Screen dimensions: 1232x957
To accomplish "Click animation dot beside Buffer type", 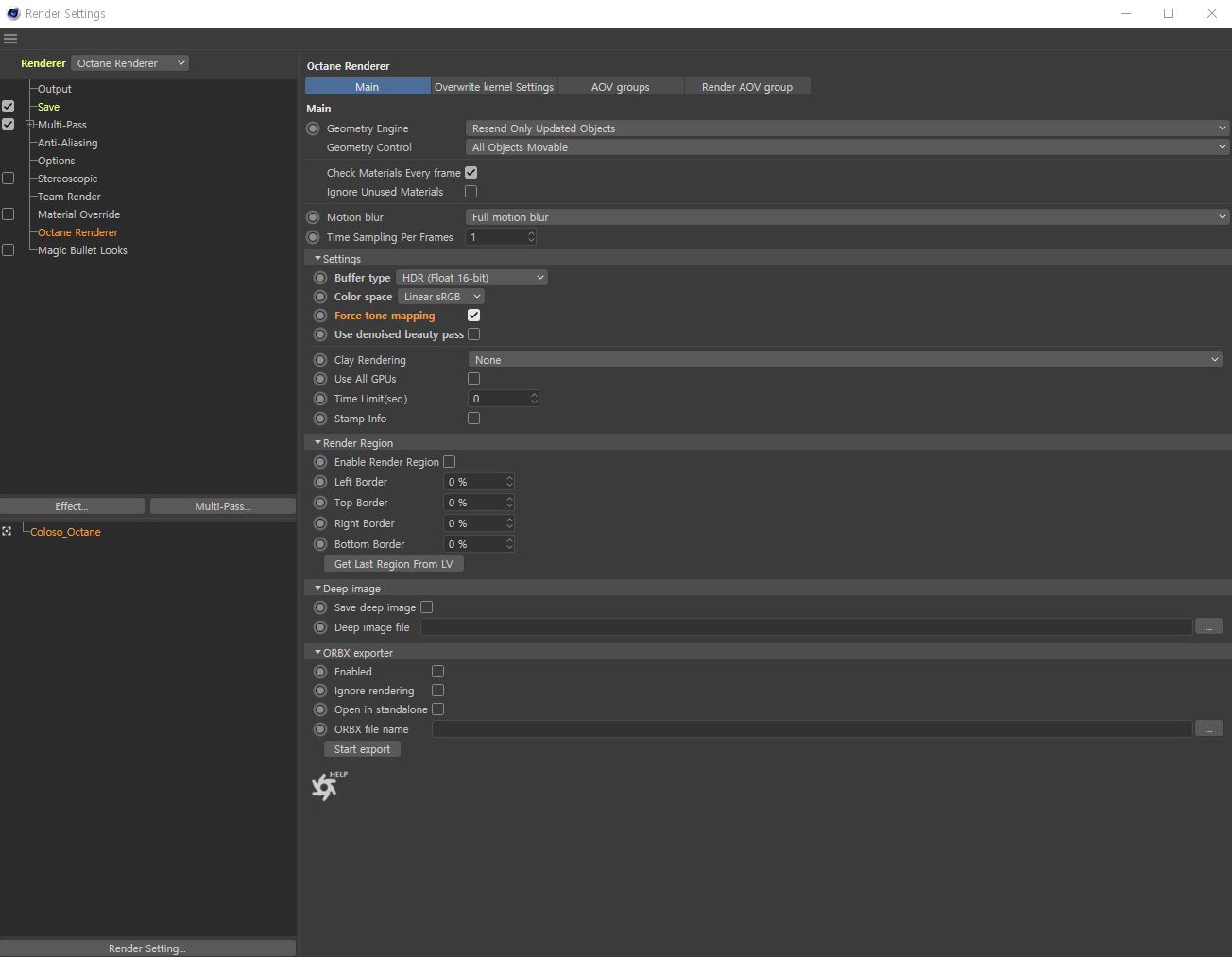I will tap(320, 278).
